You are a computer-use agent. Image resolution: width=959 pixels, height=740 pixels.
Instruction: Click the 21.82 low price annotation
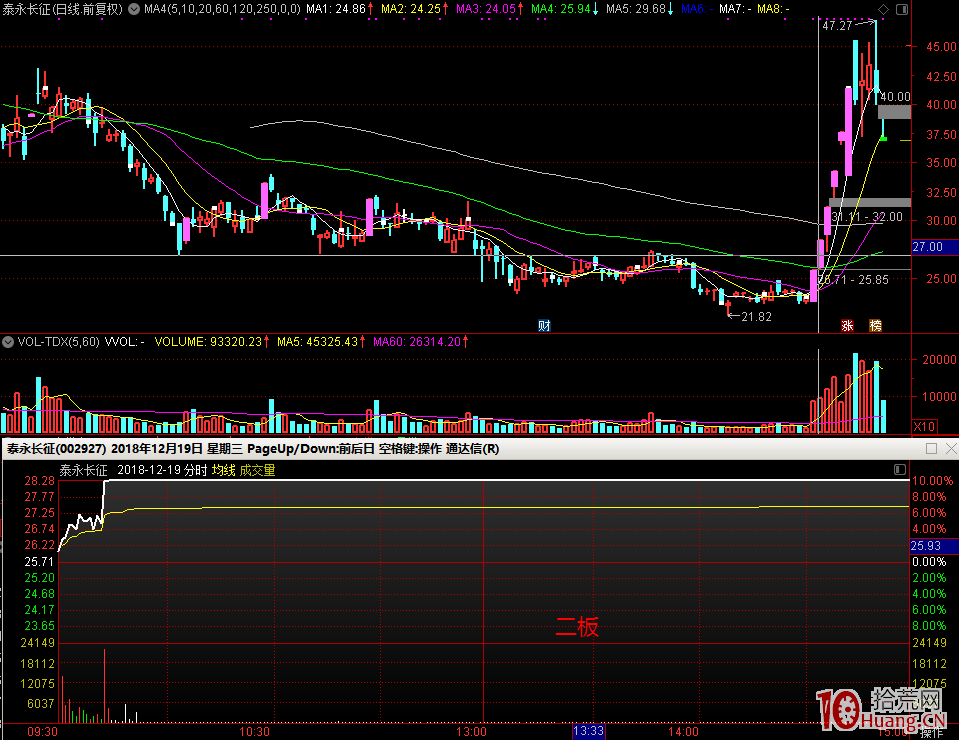pos(756,316)
